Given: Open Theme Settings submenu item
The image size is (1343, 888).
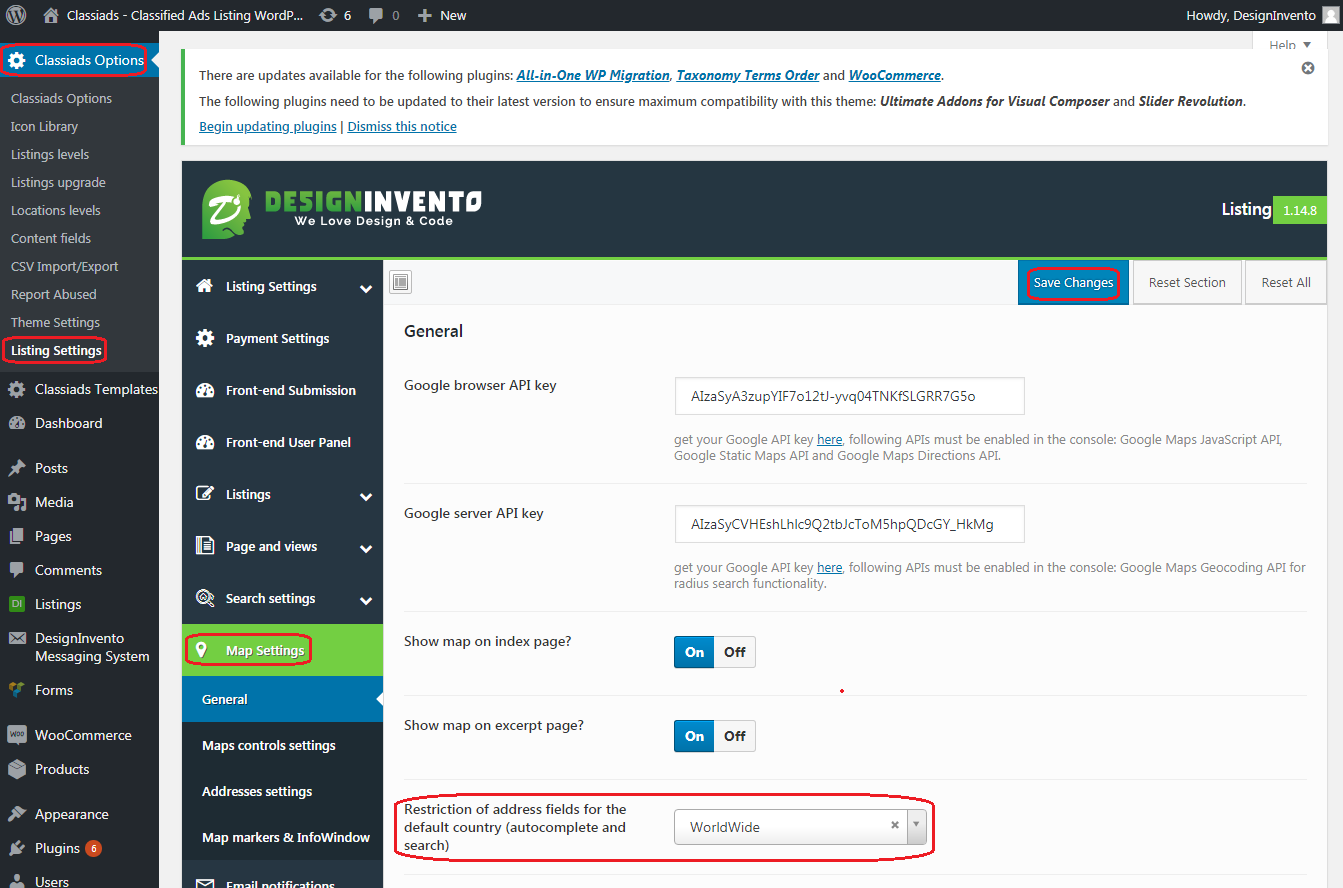Looking at the screenshot, I should 55,322.
